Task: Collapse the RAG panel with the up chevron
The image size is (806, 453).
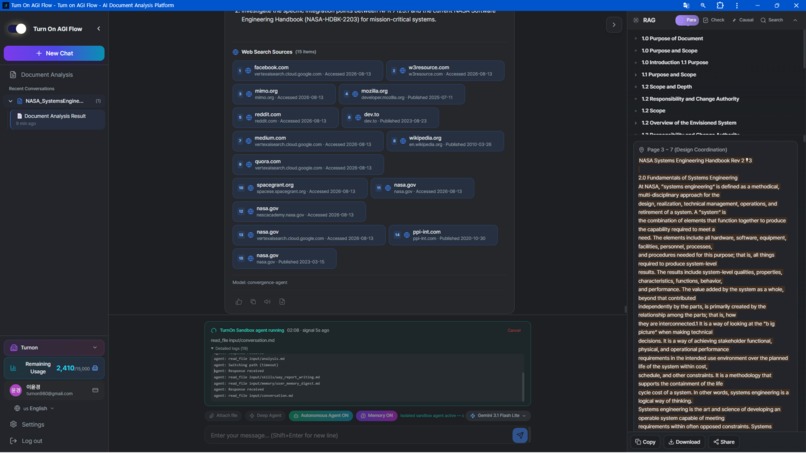Action: [795, 20]
